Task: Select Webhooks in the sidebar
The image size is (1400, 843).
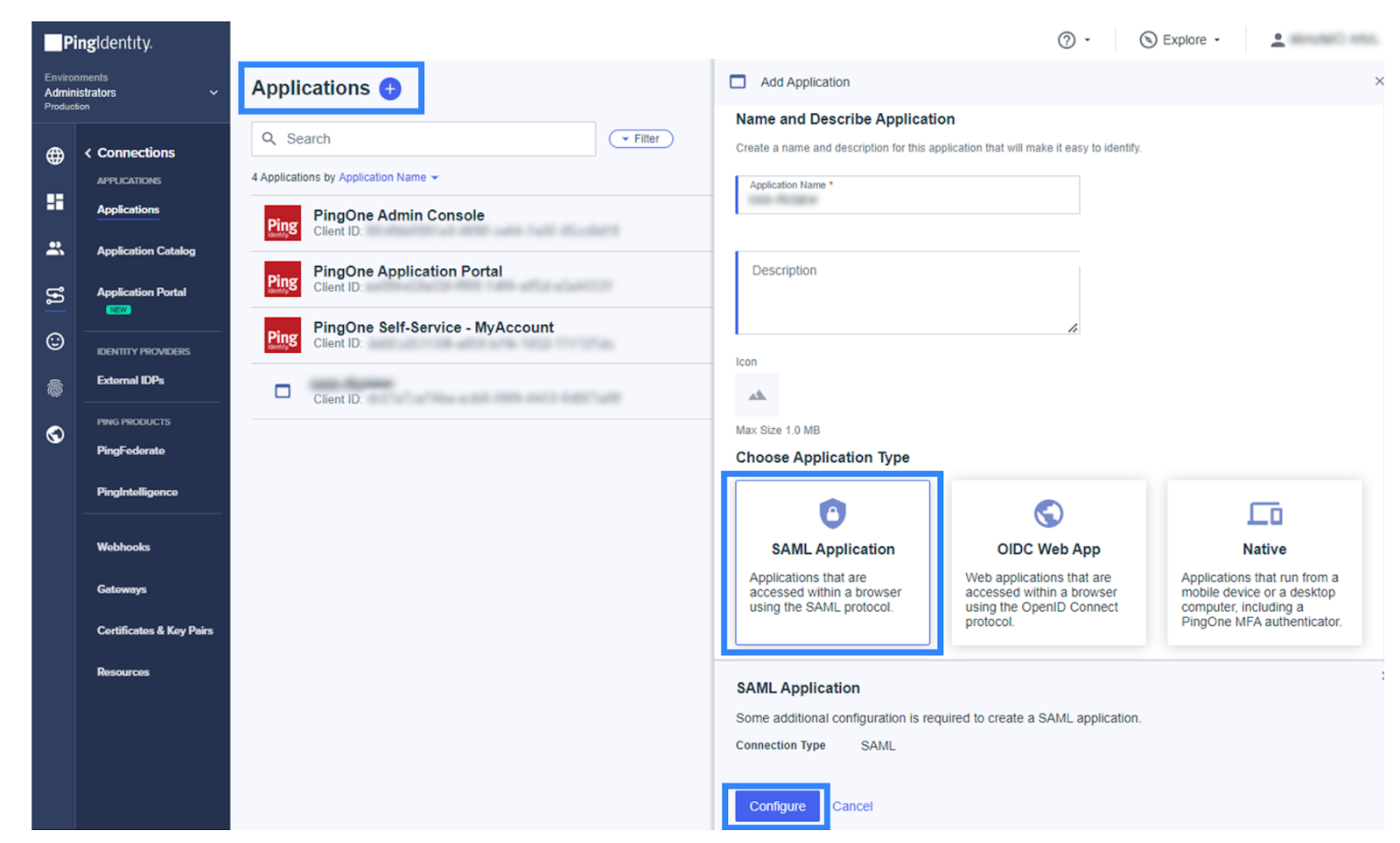Action: coord(123,547)
